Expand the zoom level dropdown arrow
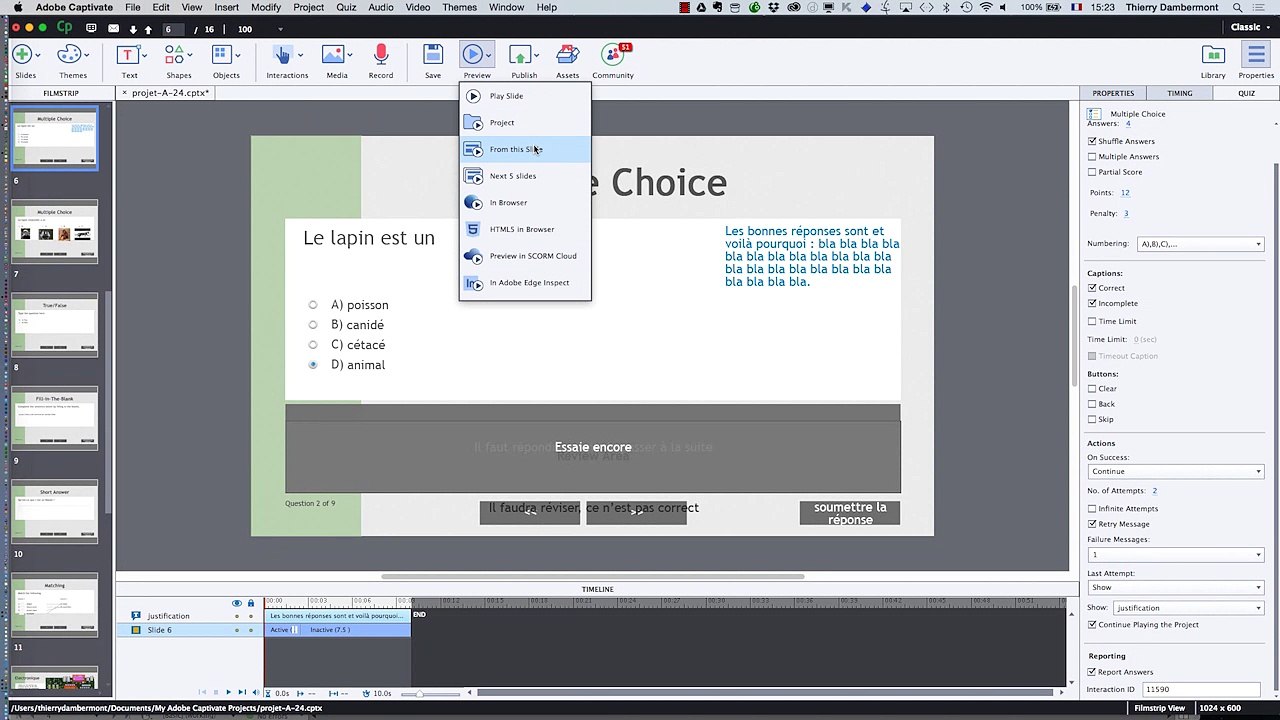This screenshot has width=1280, height=720. pos(280,29)
